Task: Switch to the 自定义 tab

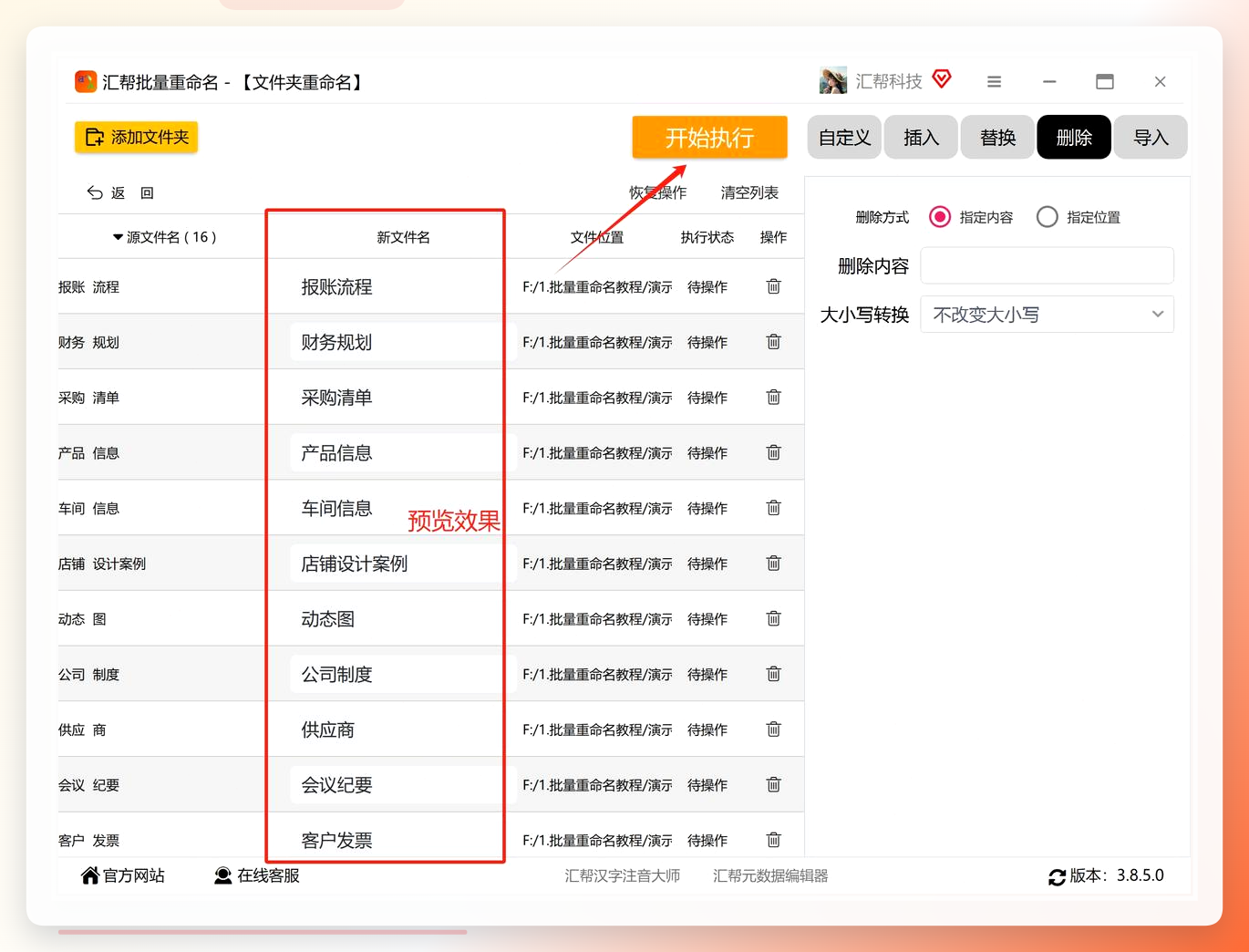Action: pyautogui.click(x=844, y=138)
